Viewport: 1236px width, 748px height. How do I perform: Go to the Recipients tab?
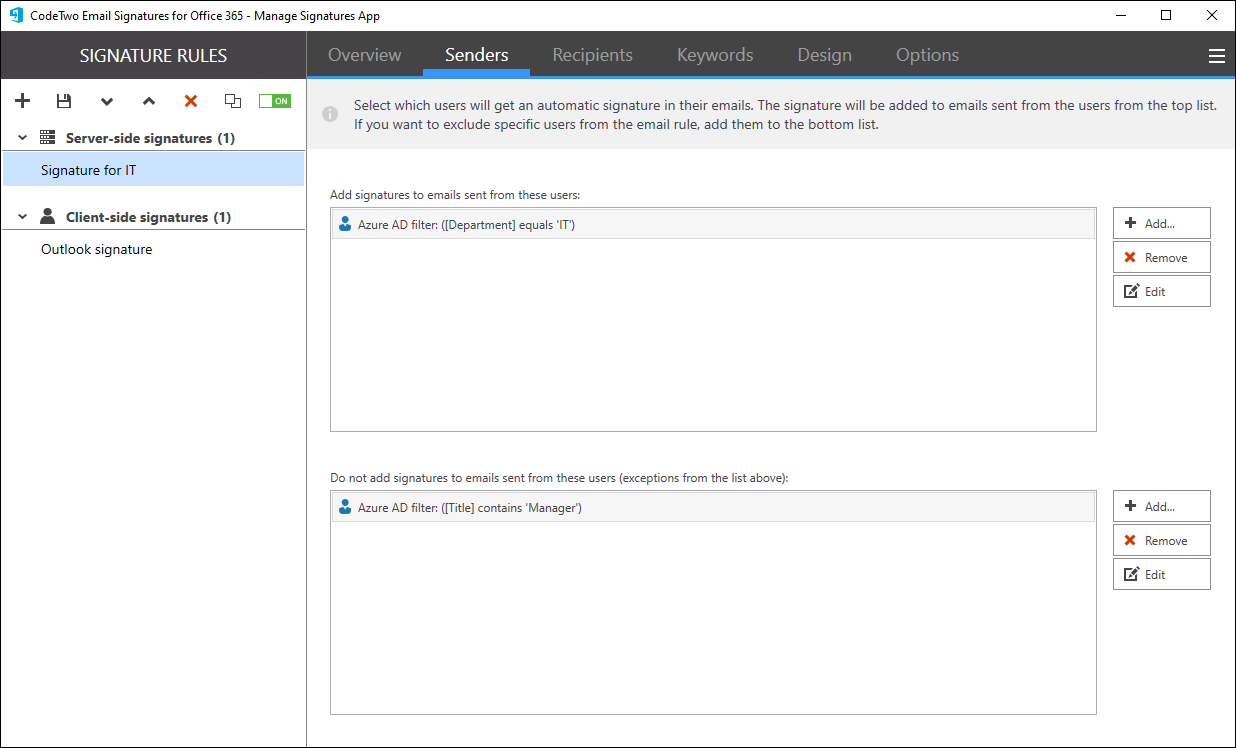click(592, 55)
